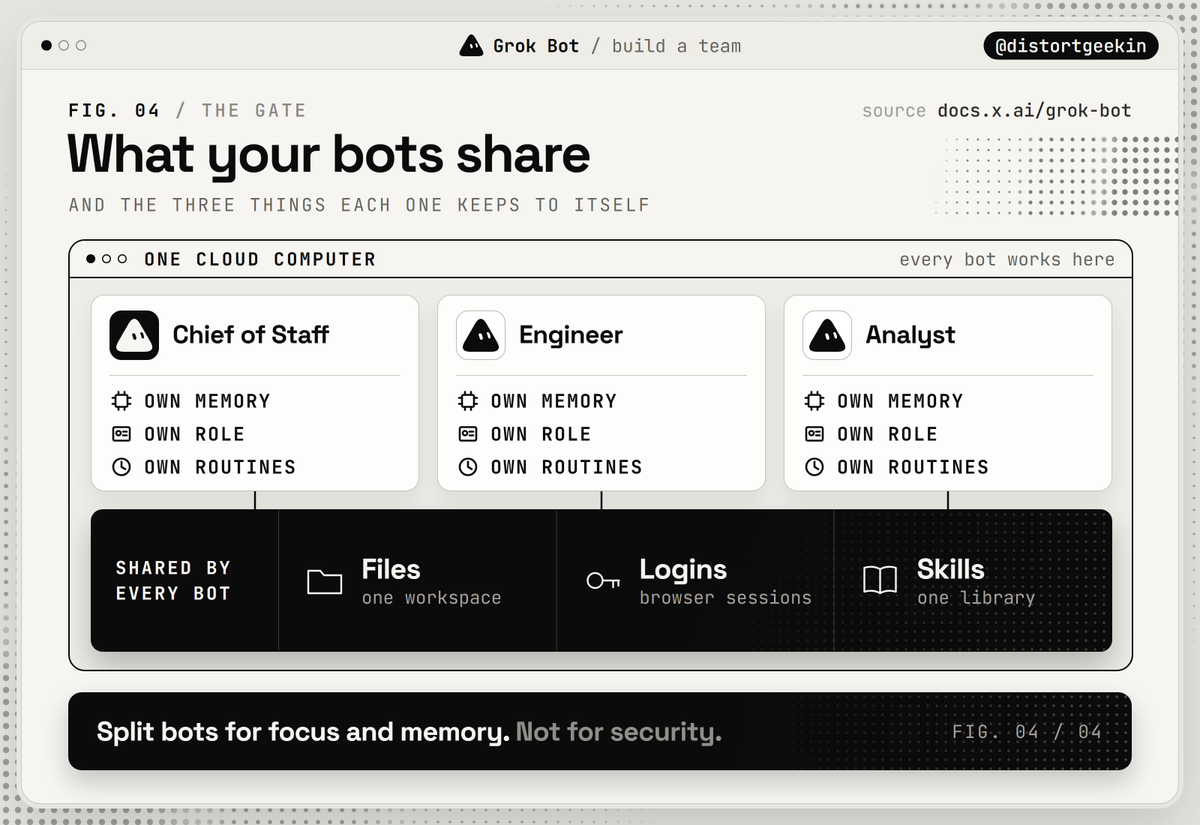Click the Logins key icon
1200x825 pixels.
(x=603, y=581)
